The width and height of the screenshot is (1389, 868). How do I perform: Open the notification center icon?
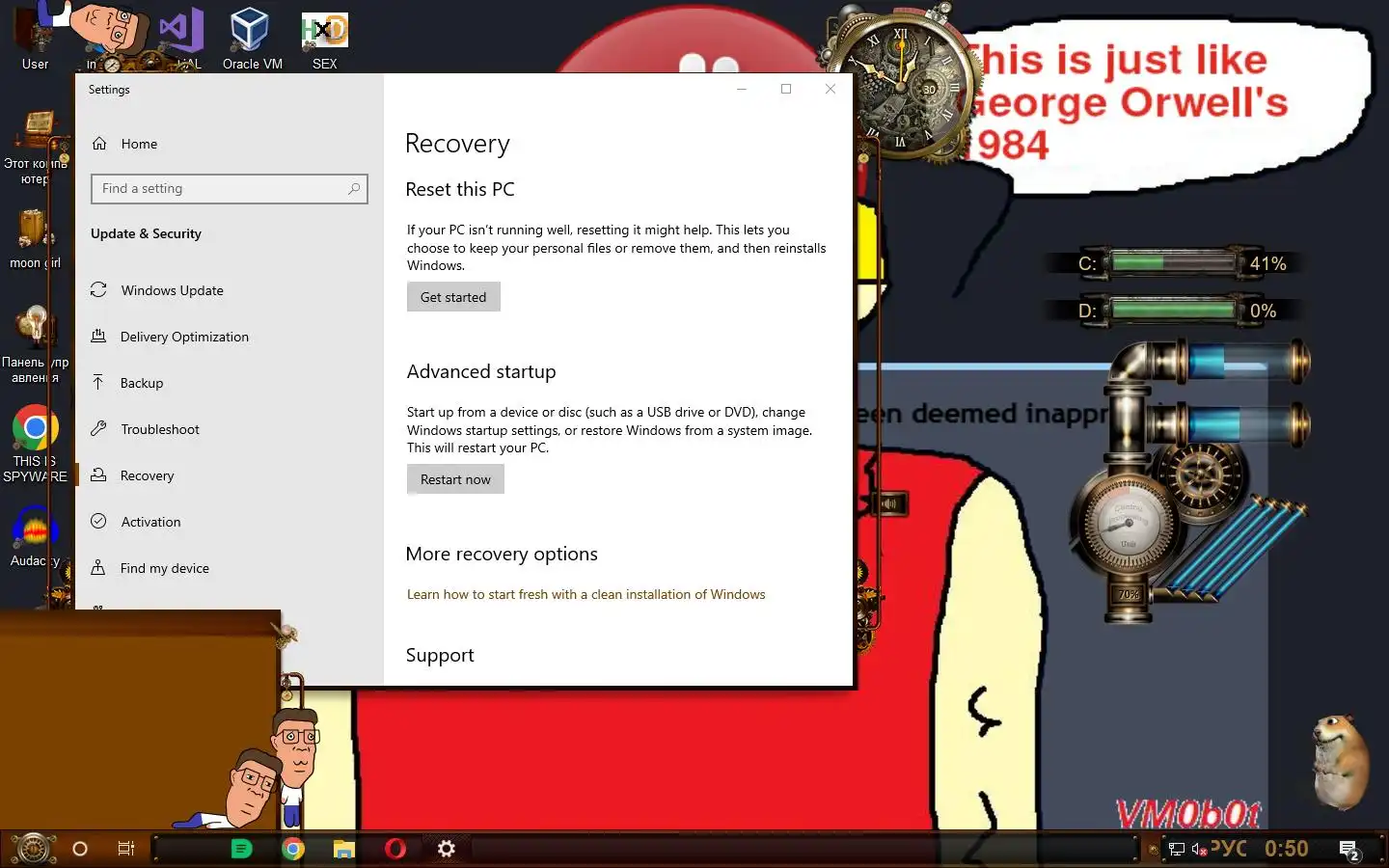(x=1349, y=850)
